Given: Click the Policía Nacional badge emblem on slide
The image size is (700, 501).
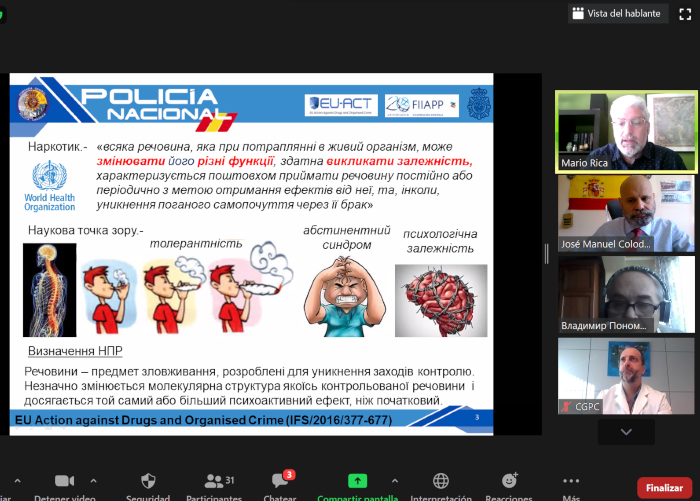Looking at the screenshot, I should click(32, 104).
